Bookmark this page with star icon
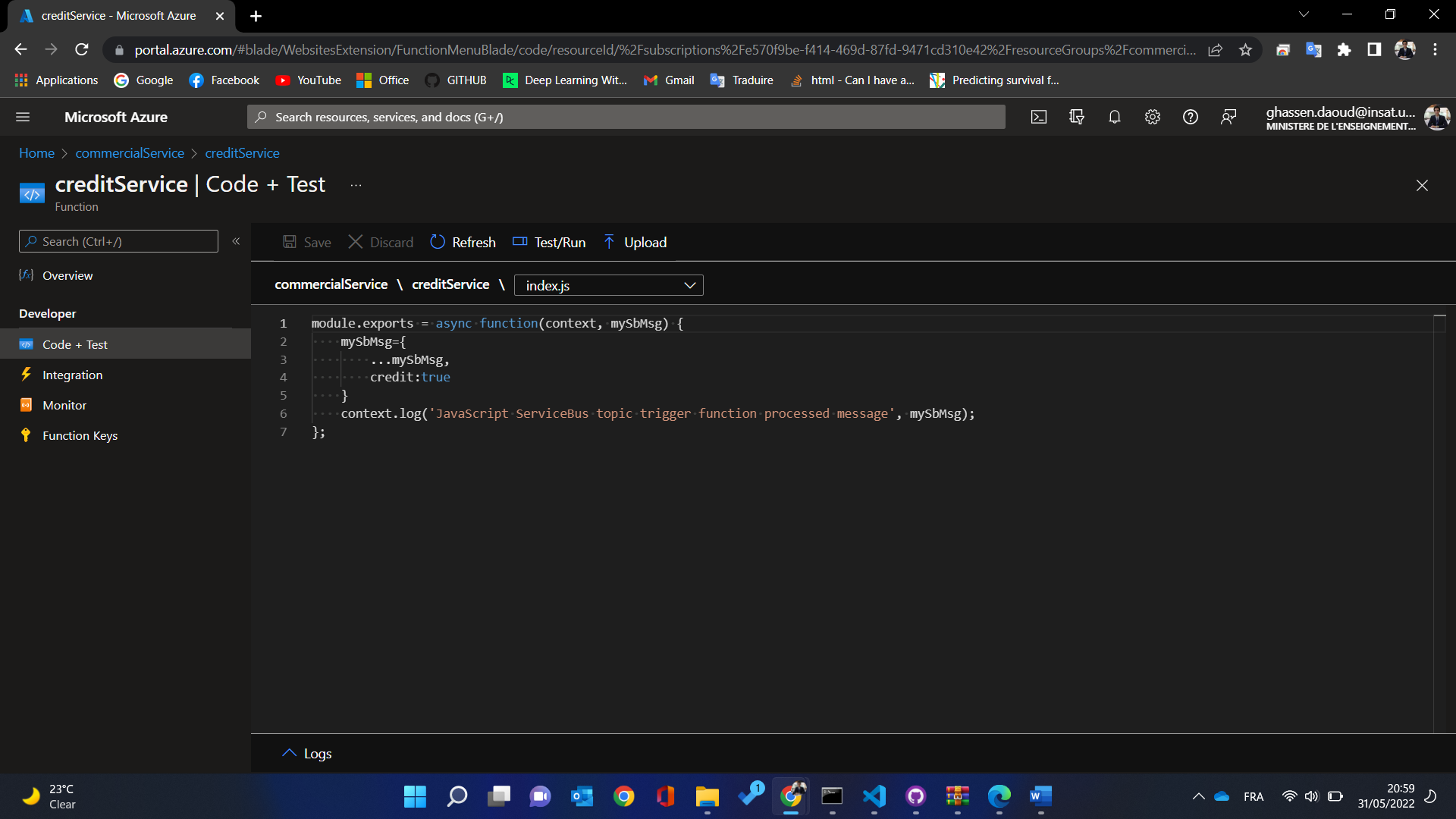Image resolution: width=1456 pixels, height=819 pixels. [1245, 50]
